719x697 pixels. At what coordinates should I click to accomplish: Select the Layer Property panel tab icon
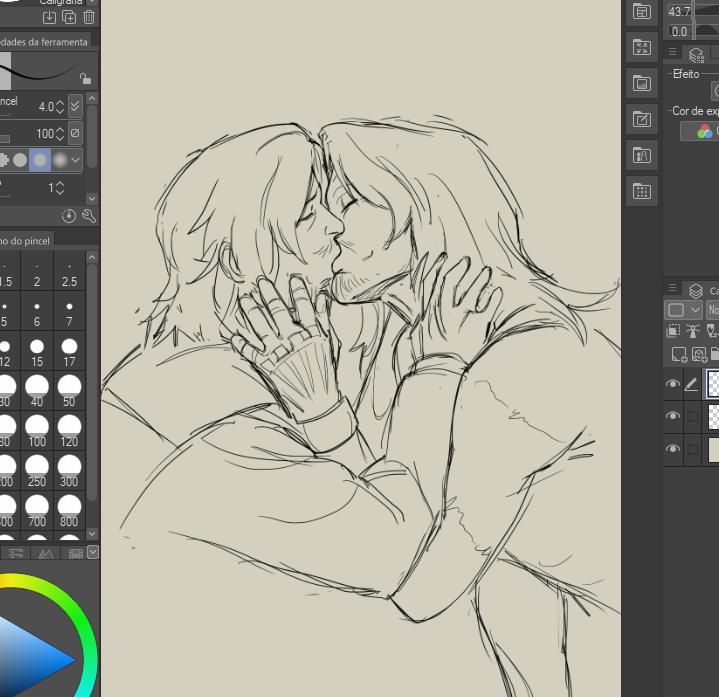(x=696, y=55)
